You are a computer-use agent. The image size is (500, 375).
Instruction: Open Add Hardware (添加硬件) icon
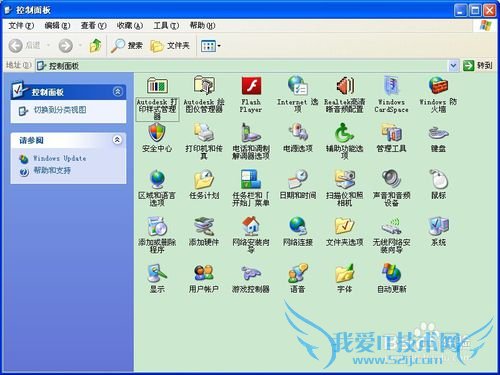204,226
